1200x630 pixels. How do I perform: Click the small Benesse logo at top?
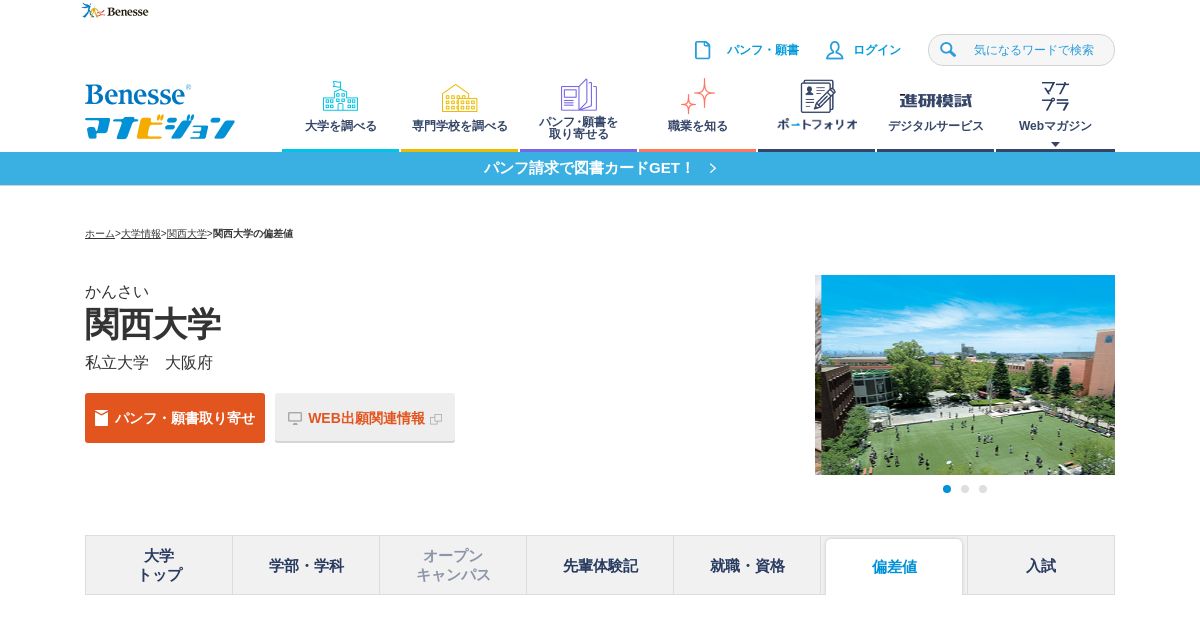pos(115,11)
